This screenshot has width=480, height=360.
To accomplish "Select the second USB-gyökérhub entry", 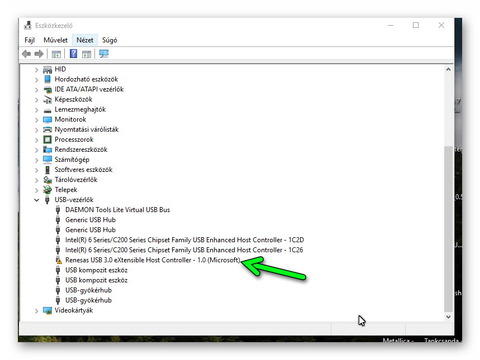I will tap(88, 300).
